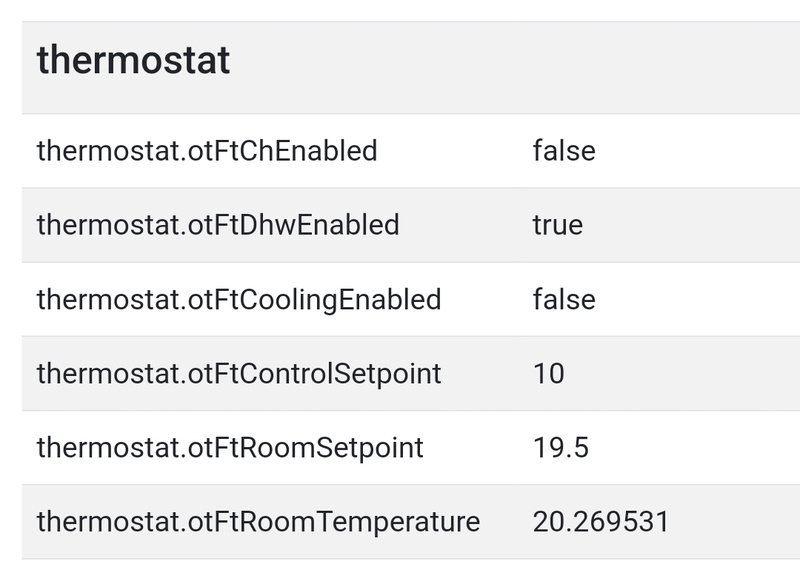Click blank area between otFtChEnabled and false
Screen dimensions: 800x584
[x=455, y=151]
